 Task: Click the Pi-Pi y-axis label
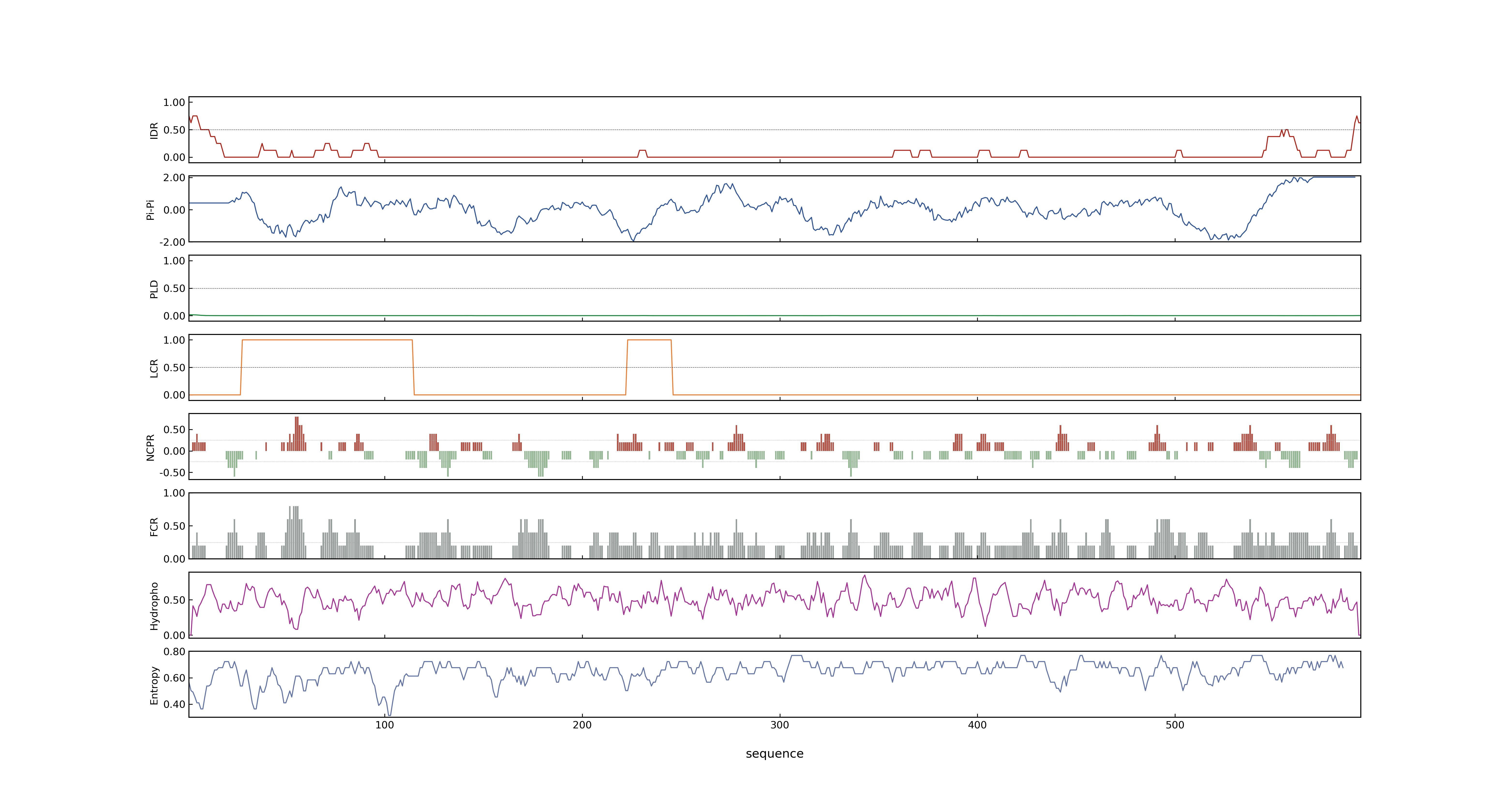pyautogui.click(x=150, y=209)
